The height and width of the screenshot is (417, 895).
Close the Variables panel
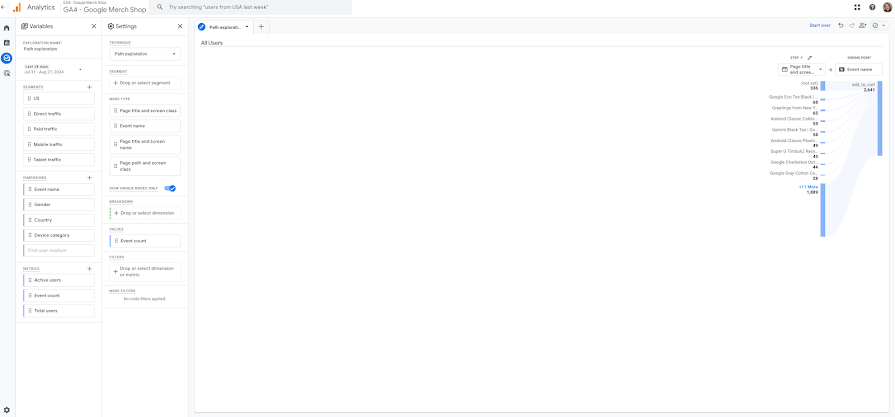click(94, 26)
